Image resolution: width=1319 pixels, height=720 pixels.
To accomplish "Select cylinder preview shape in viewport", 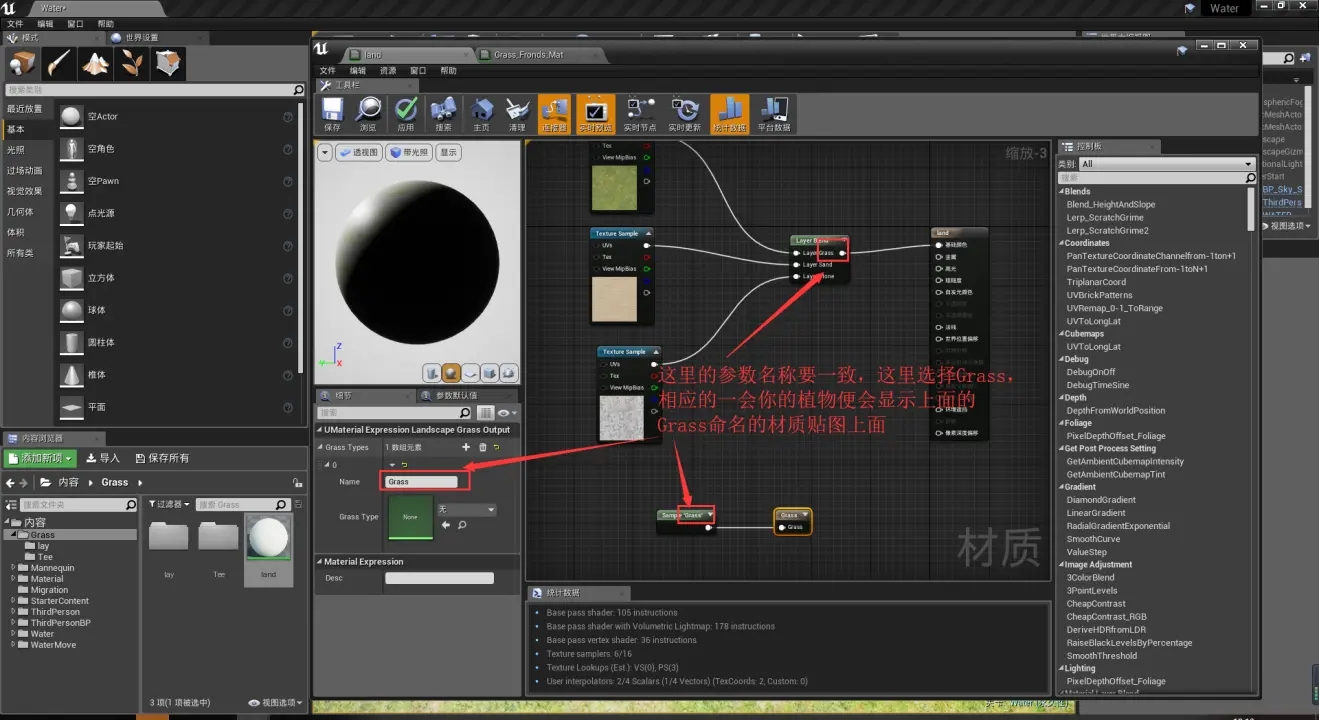I will [432, 373].
